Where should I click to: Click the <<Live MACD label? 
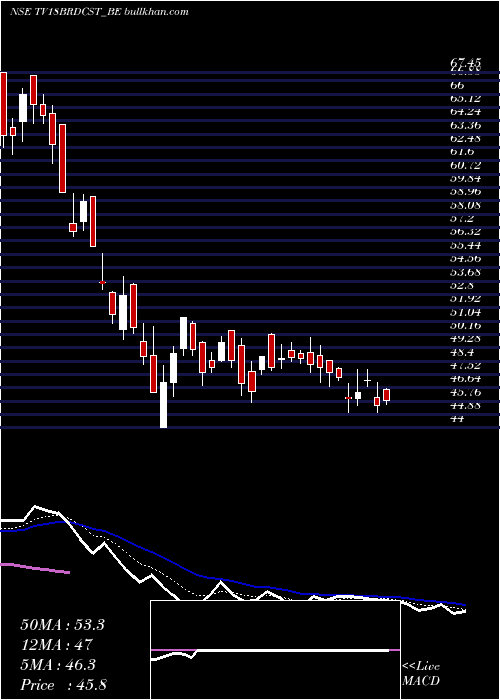pyautogui.click(x=421, y=674)
